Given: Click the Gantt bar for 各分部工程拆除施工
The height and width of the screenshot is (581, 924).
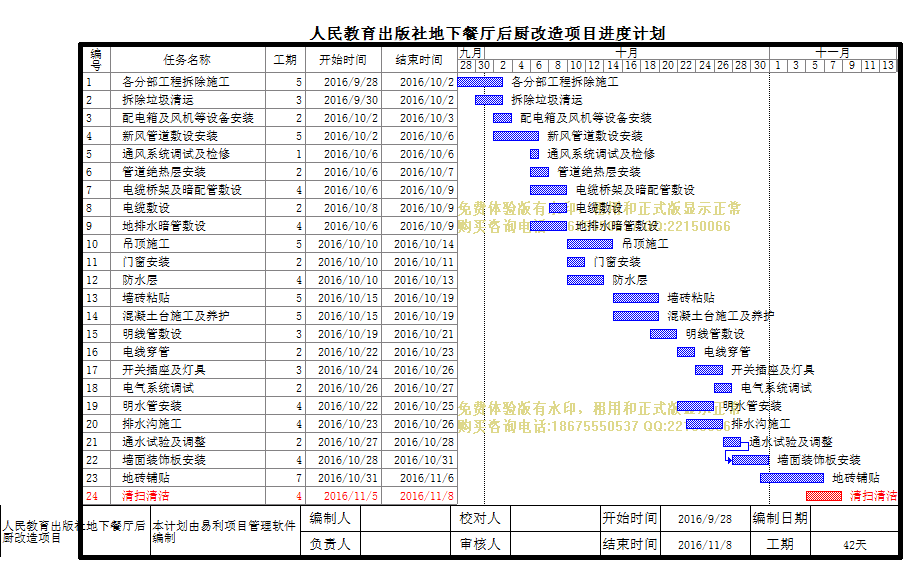Looking at the screenshot, I should tap(480, 82).
